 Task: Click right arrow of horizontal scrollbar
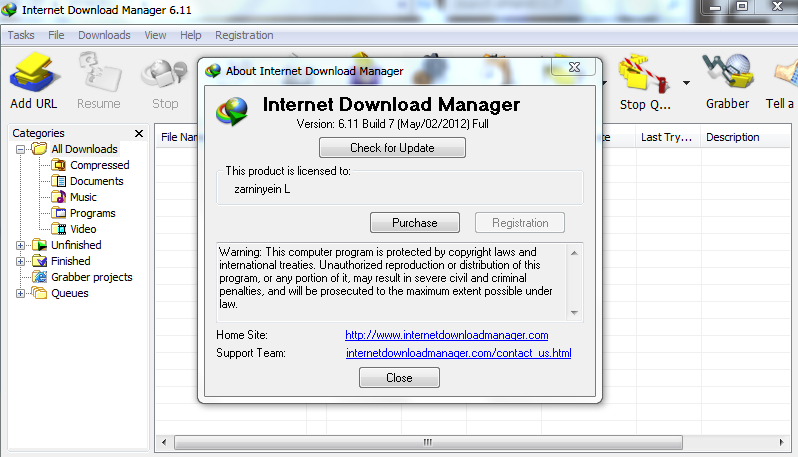point(782,442)
